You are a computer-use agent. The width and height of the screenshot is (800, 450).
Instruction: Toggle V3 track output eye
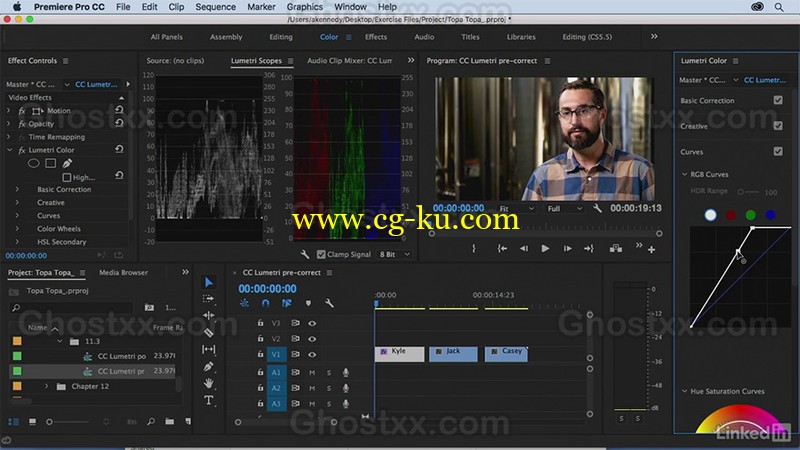click(312, 323)
